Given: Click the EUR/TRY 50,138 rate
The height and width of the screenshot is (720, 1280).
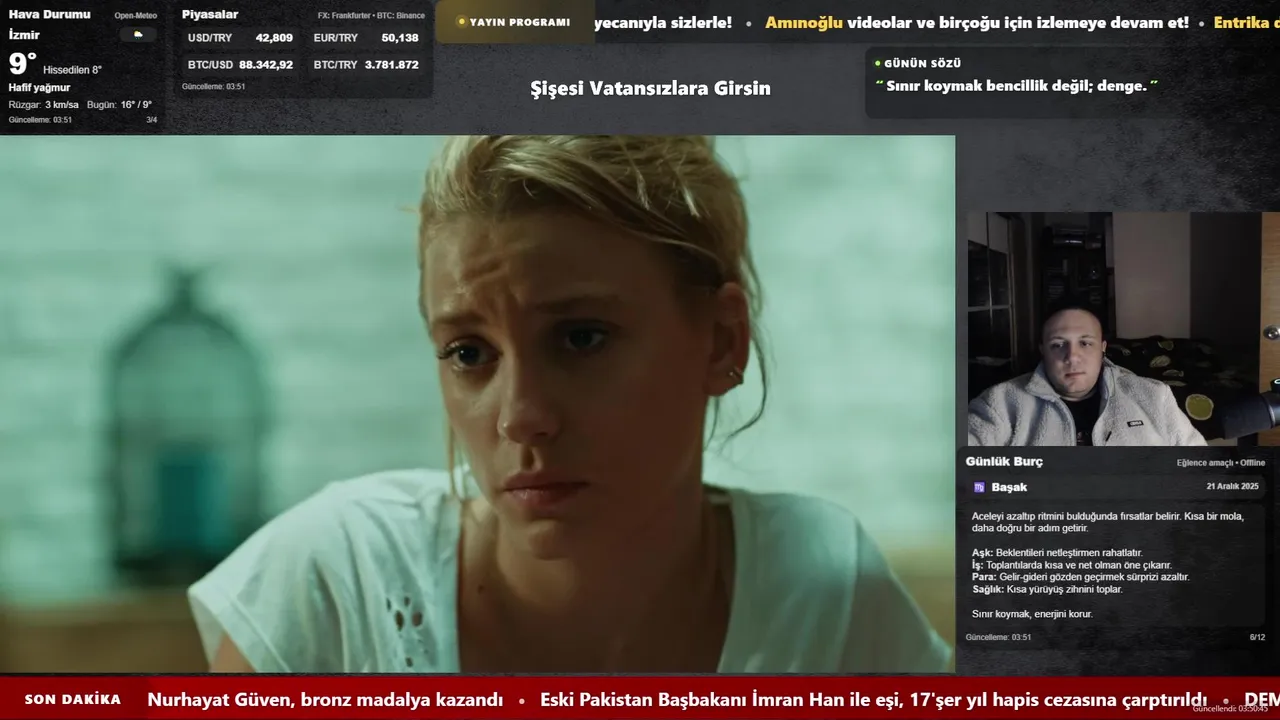Looking at the screenshot, I should [366, 38].
